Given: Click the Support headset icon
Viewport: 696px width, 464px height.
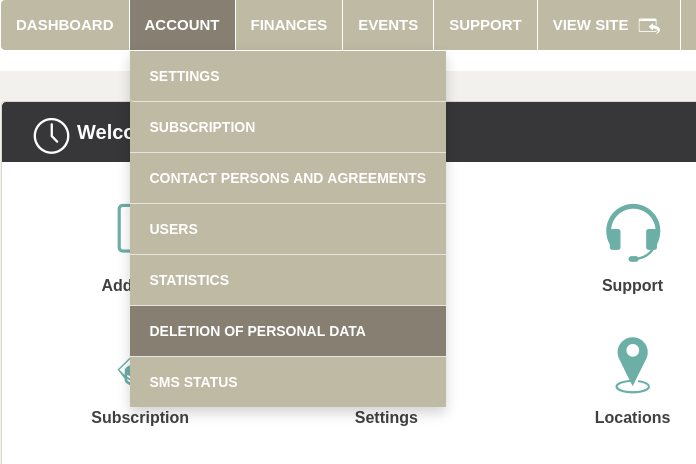Looking at the screenshot, I should 633,233.
